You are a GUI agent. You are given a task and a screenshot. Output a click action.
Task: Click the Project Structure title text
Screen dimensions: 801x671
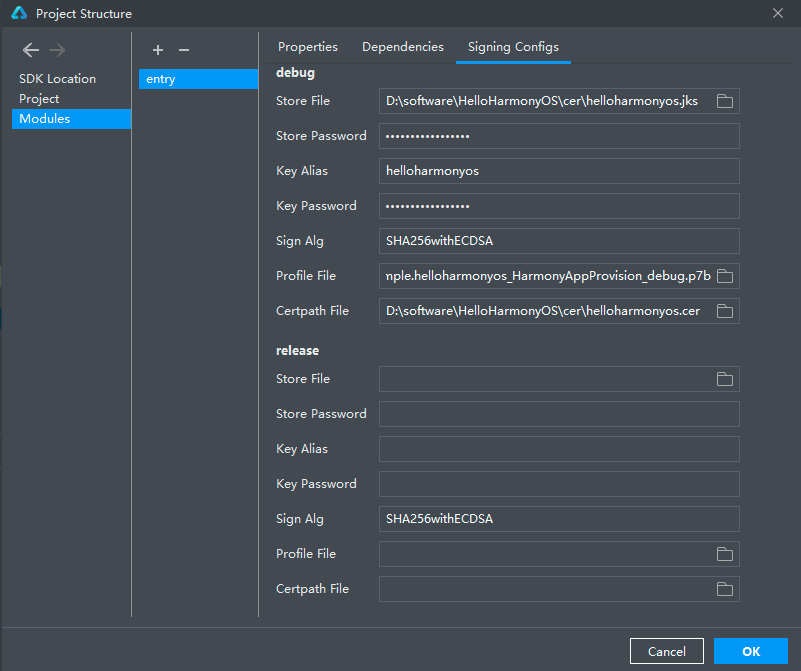tap(84, 14)
